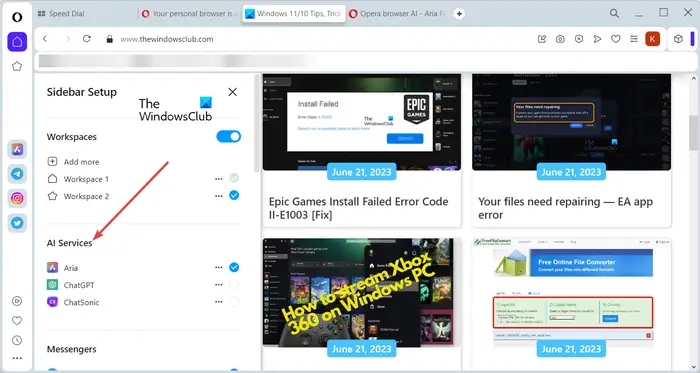Uncheck the Workspace 2 checkbox
This screenshot has width=700, height=373.
pos(234,195)
